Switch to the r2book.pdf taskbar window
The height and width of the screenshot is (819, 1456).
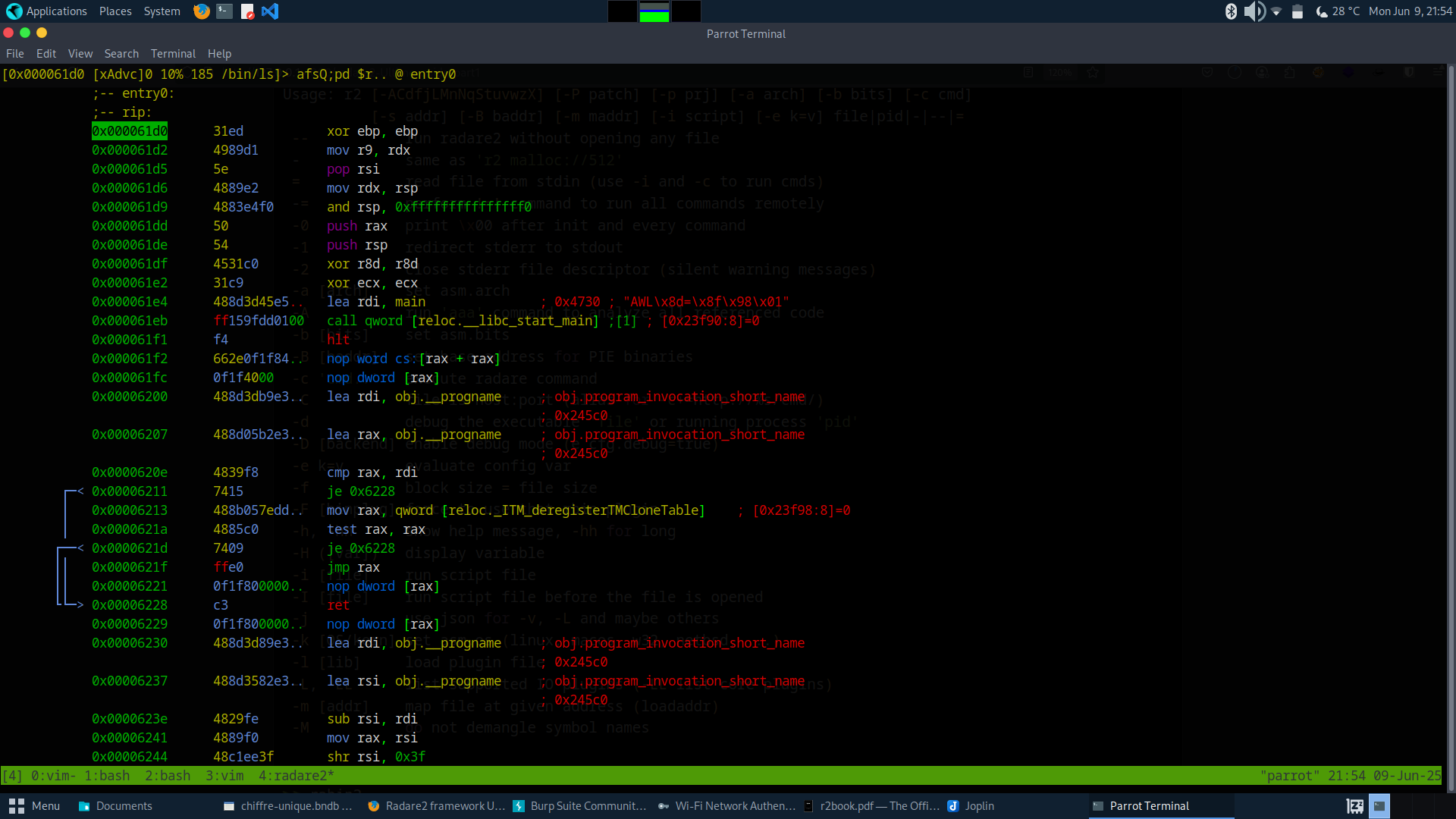point(872,806)
